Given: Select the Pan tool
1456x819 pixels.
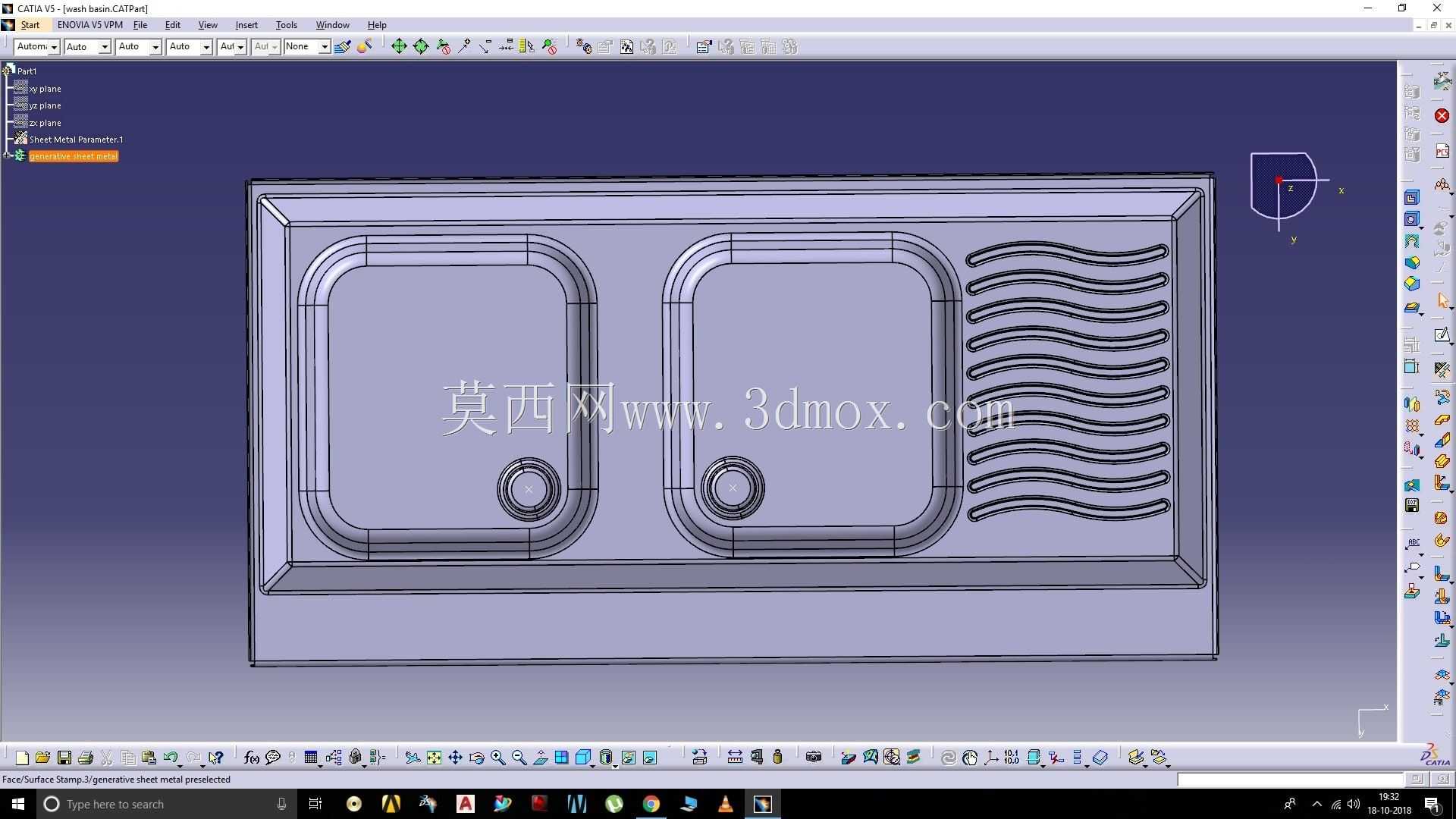Looking at the screenshot, I should point(455,757).
